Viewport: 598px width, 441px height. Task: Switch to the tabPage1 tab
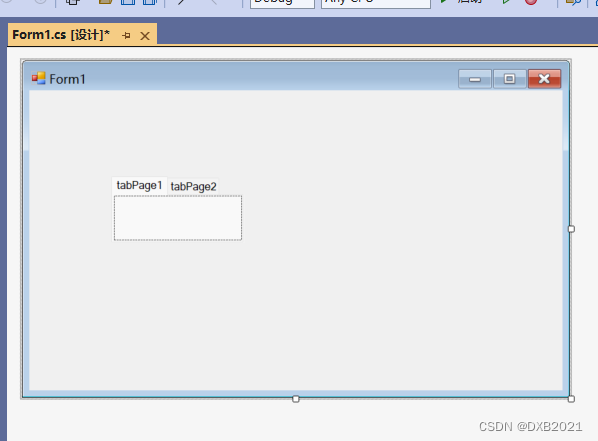pyautogui.click(x=140, y=185)
